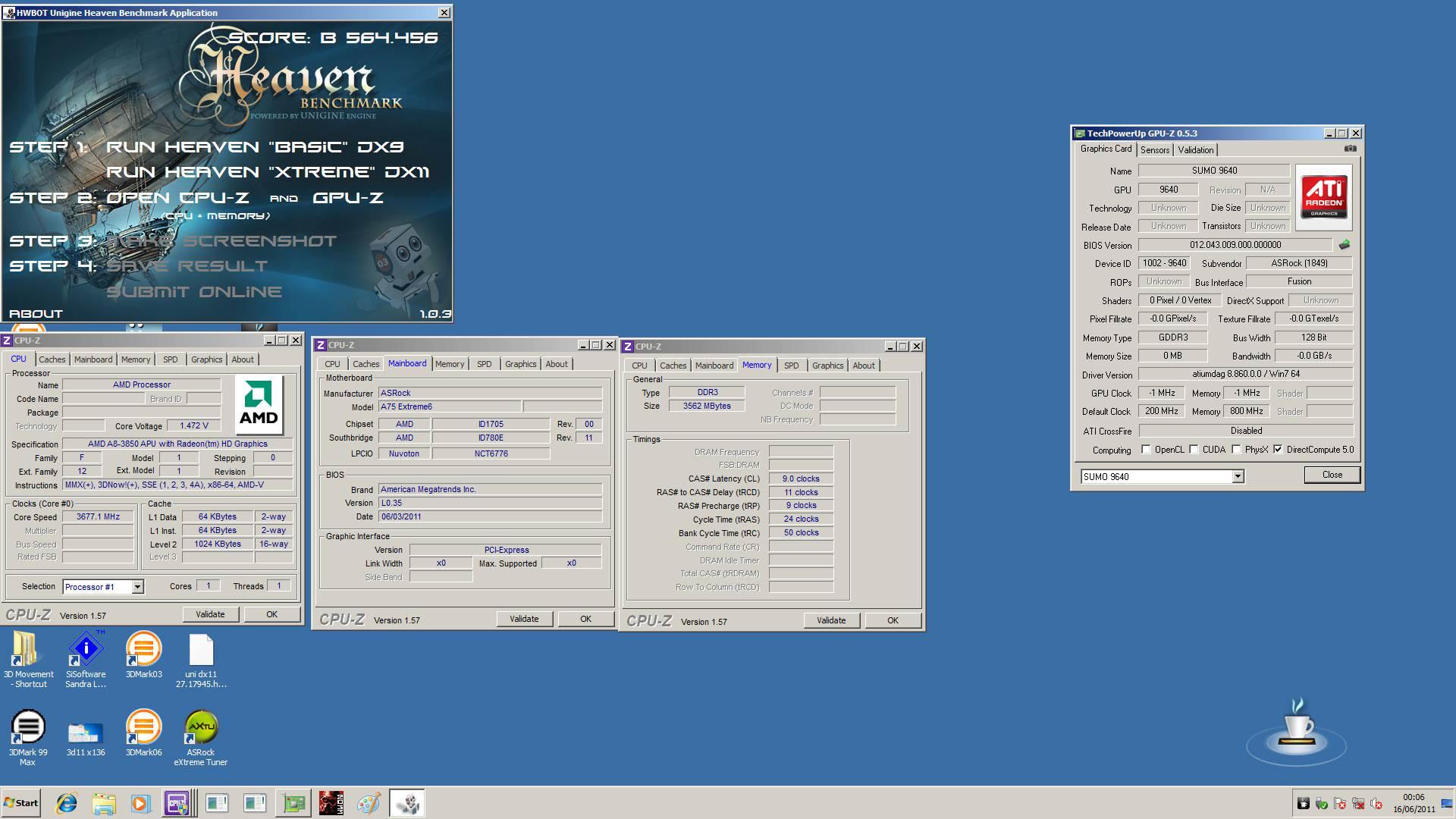The width and height of the screenshot is (1456, 819).
Task: Switch to Caches tab in first CPU-Z
Action: (52, 359)
